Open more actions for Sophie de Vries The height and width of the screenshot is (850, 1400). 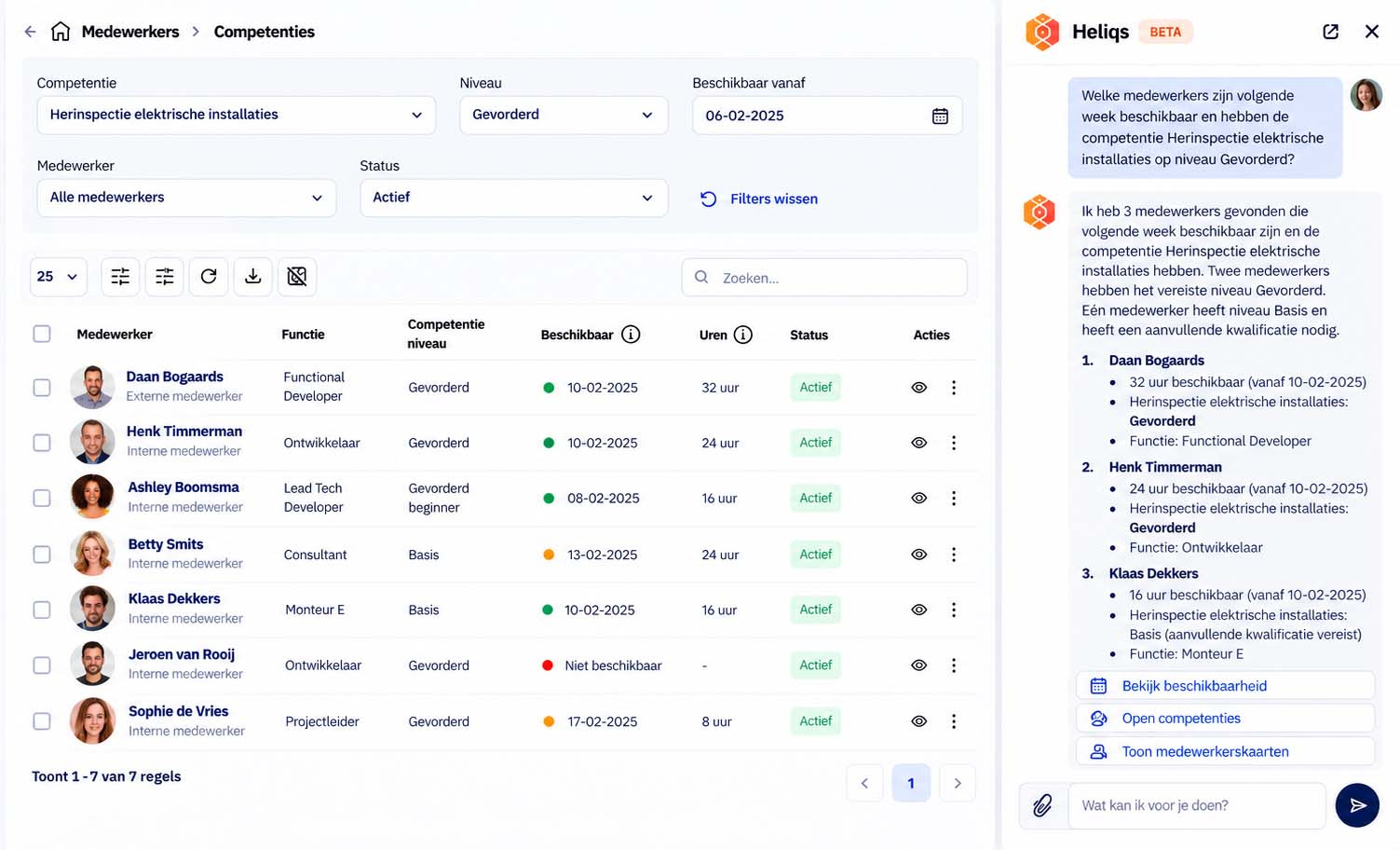953,721
